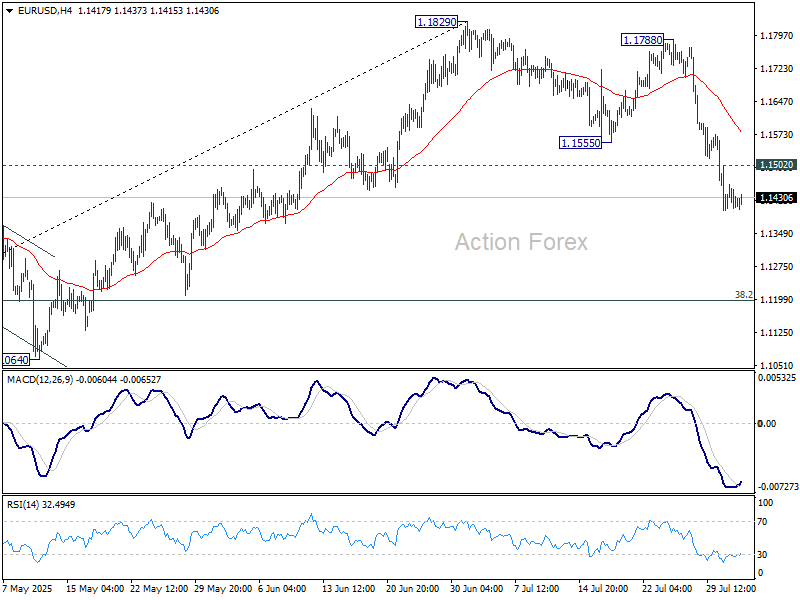This screenshot has height=600, width=800.
Task: Click the 1.15730 price axis value
Action: tap(777, 134)
